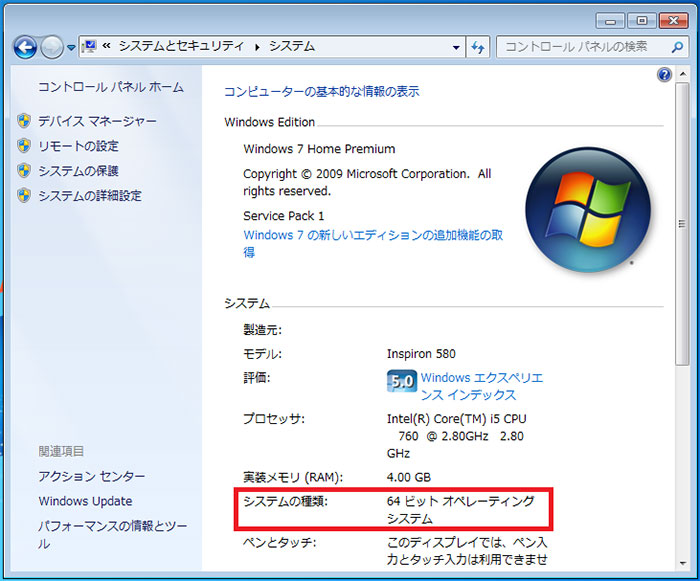This screenshot has width=700, height=581.
Task: Open Windows Update link
Action: coord(85,501)
